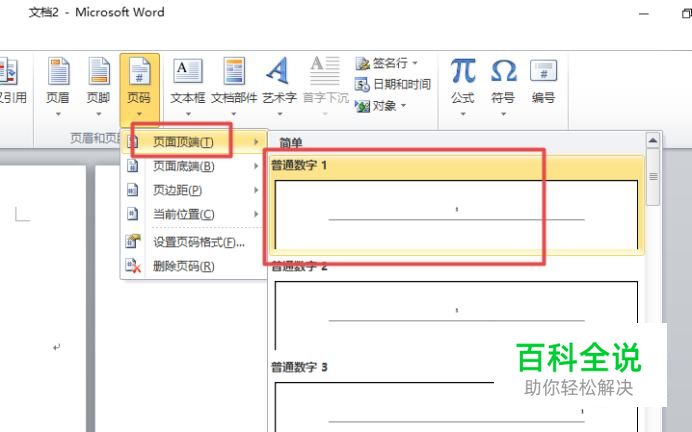Expand the 当前位置 submenu arrow
The height and width of the screenshot is (432, 692).
click(x=256, y=214)
